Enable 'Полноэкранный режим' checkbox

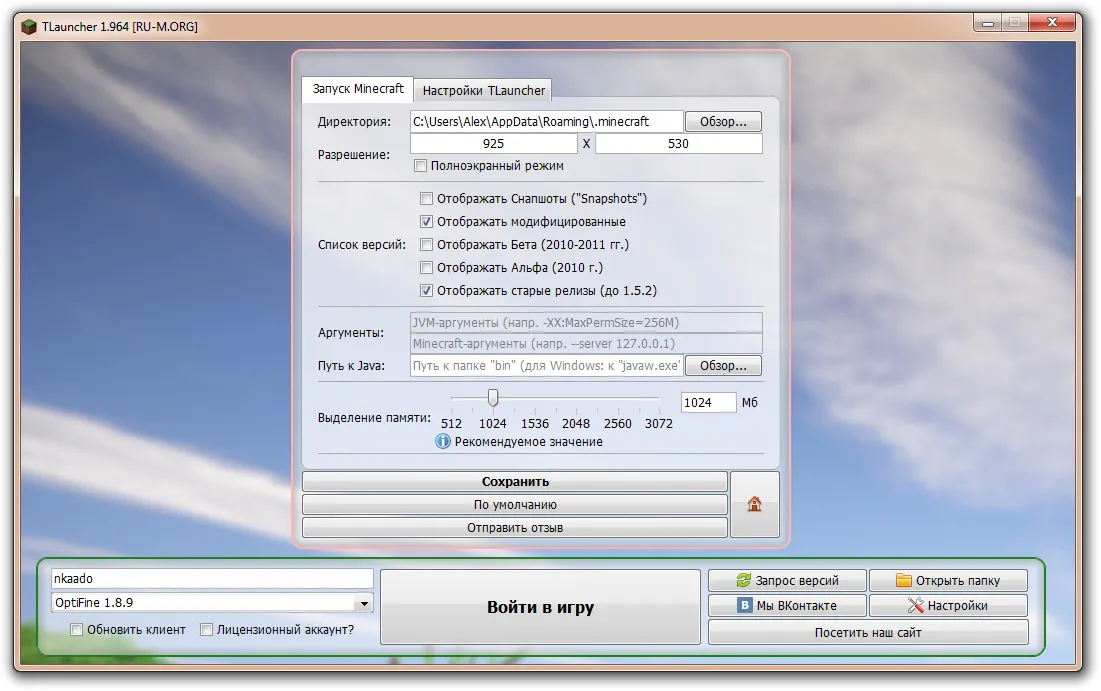pos(421,166)
